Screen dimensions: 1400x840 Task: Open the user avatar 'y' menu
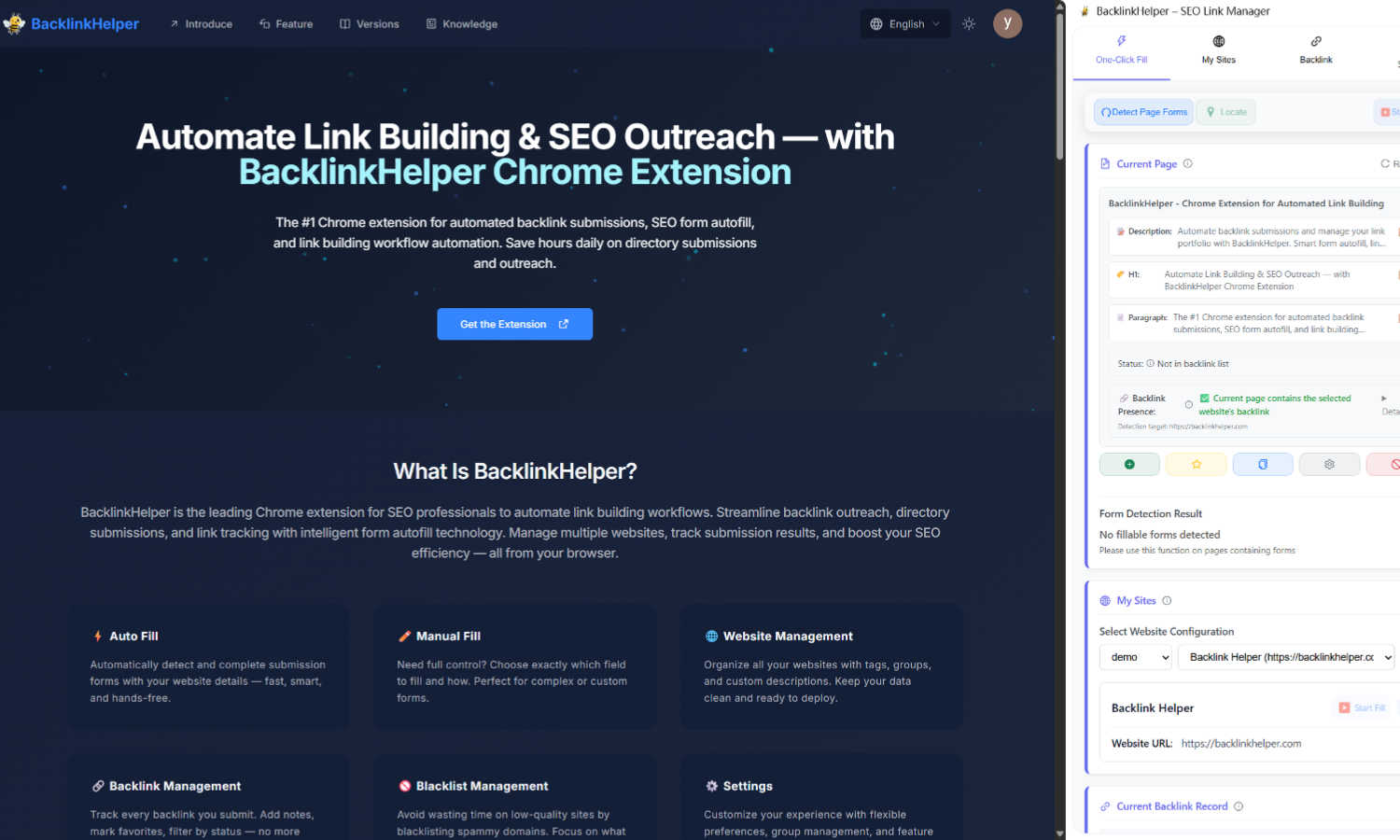(1007, 23)
